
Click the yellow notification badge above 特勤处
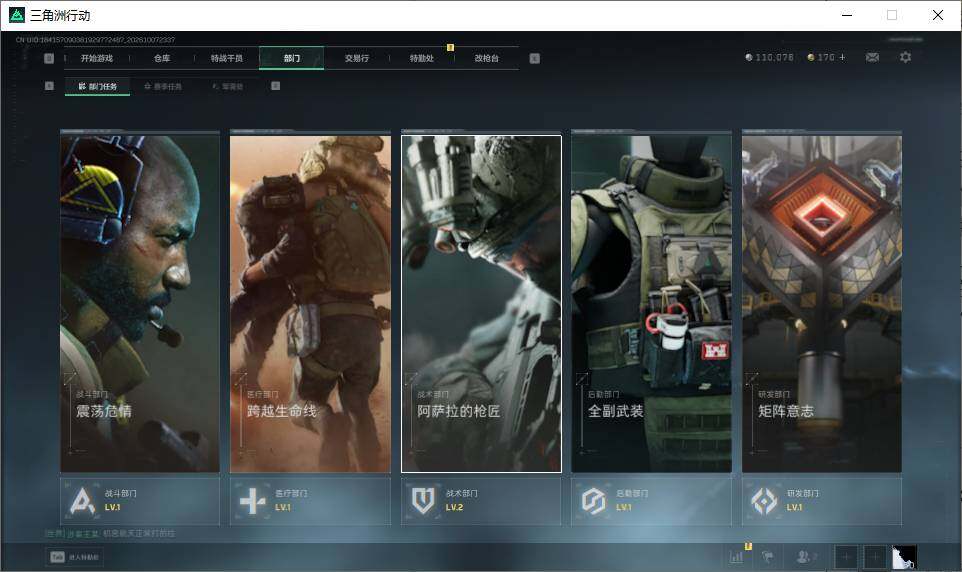click(x=450, y=47)
